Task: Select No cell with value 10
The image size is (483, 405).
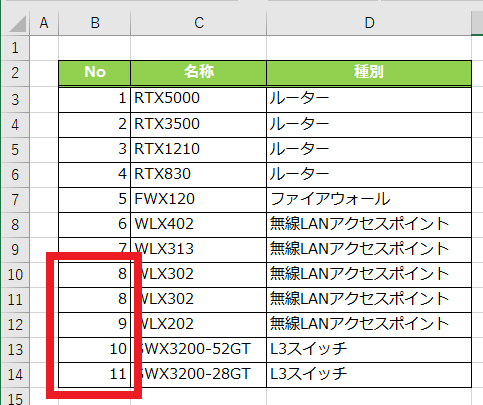Action: [95, 350]
